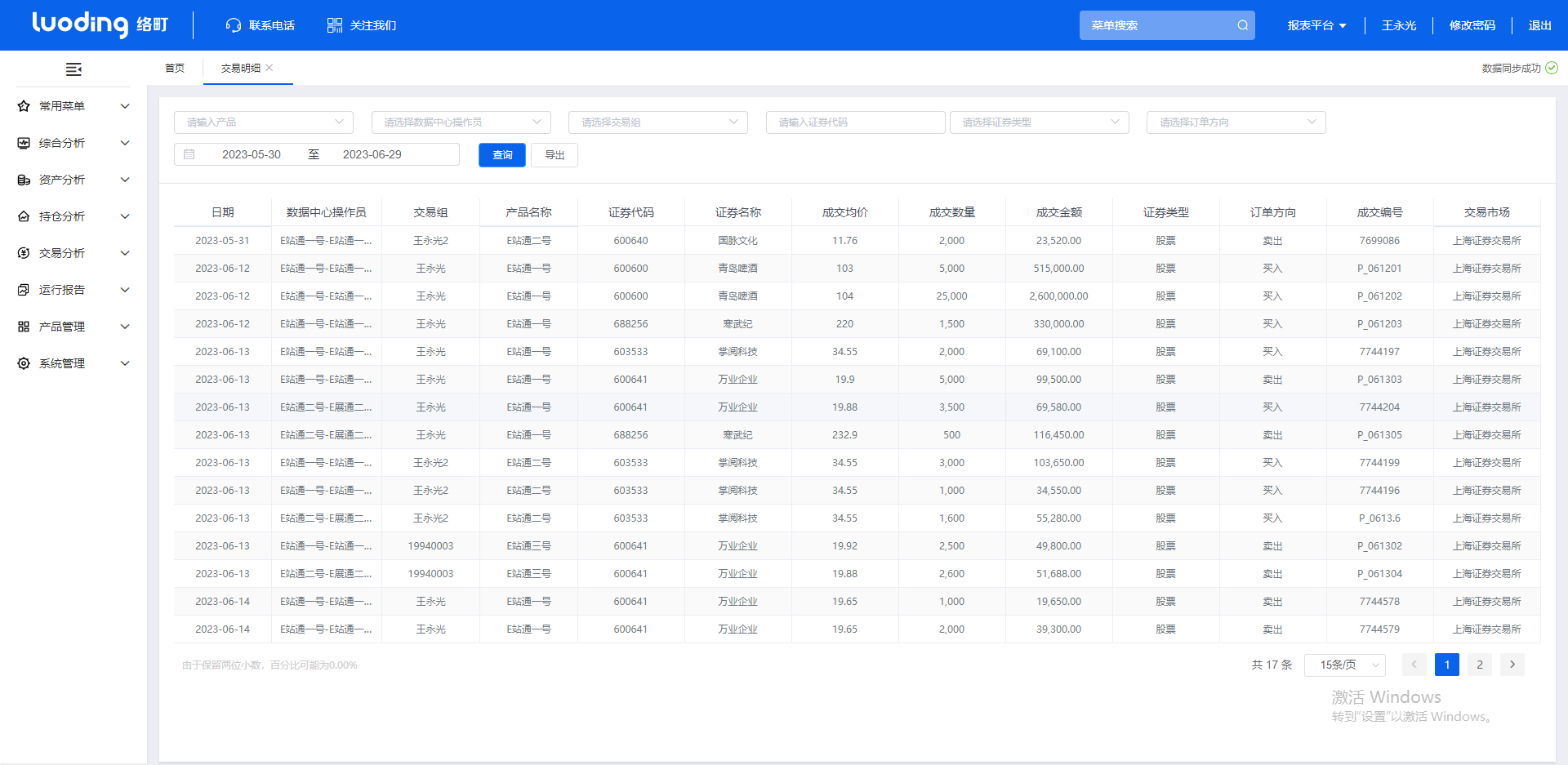Click the 运行报告 sidebar icon
Viewport: 1568px width, 765px height.
(x=24, y=290)
